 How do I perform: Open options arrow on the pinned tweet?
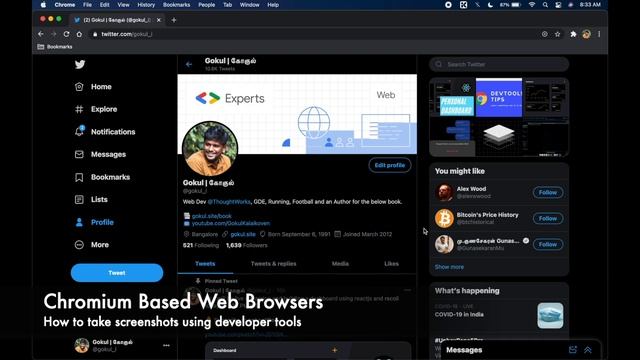407,290
